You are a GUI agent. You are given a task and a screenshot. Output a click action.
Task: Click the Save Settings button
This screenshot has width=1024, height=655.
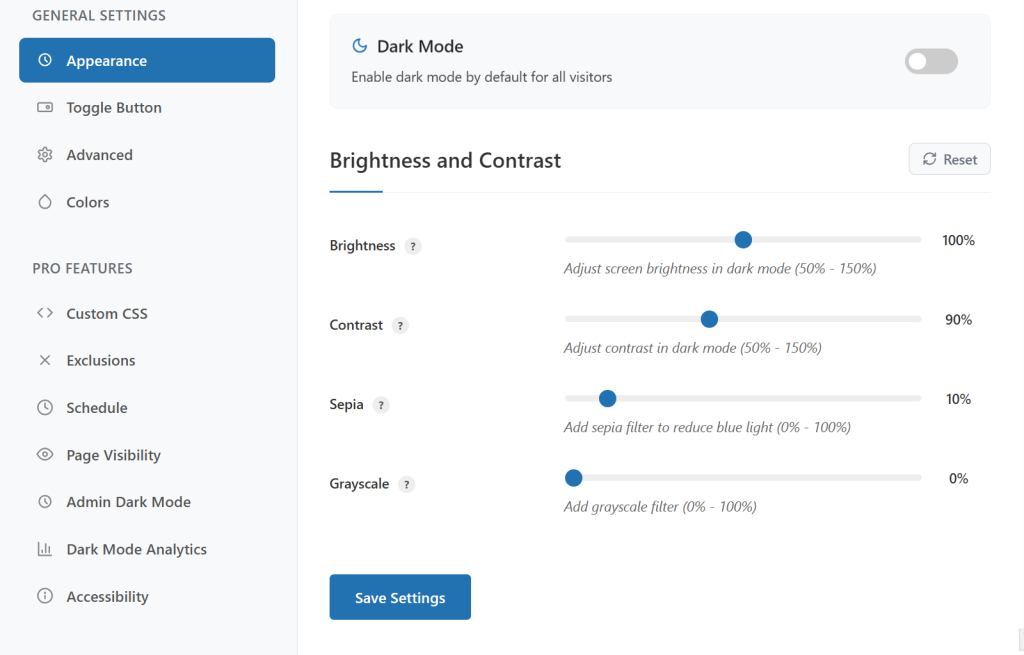(x=399, y=596)
